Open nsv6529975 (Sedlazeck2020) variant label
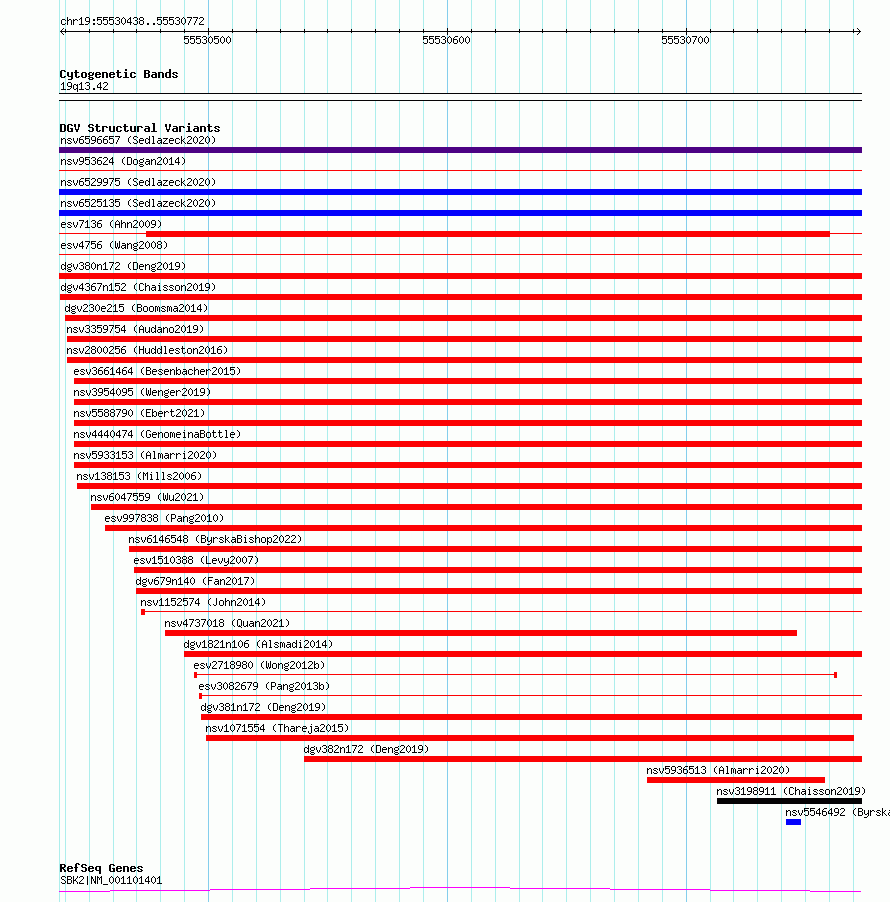This screenshot has width=890, height=902. pos(138,182)
